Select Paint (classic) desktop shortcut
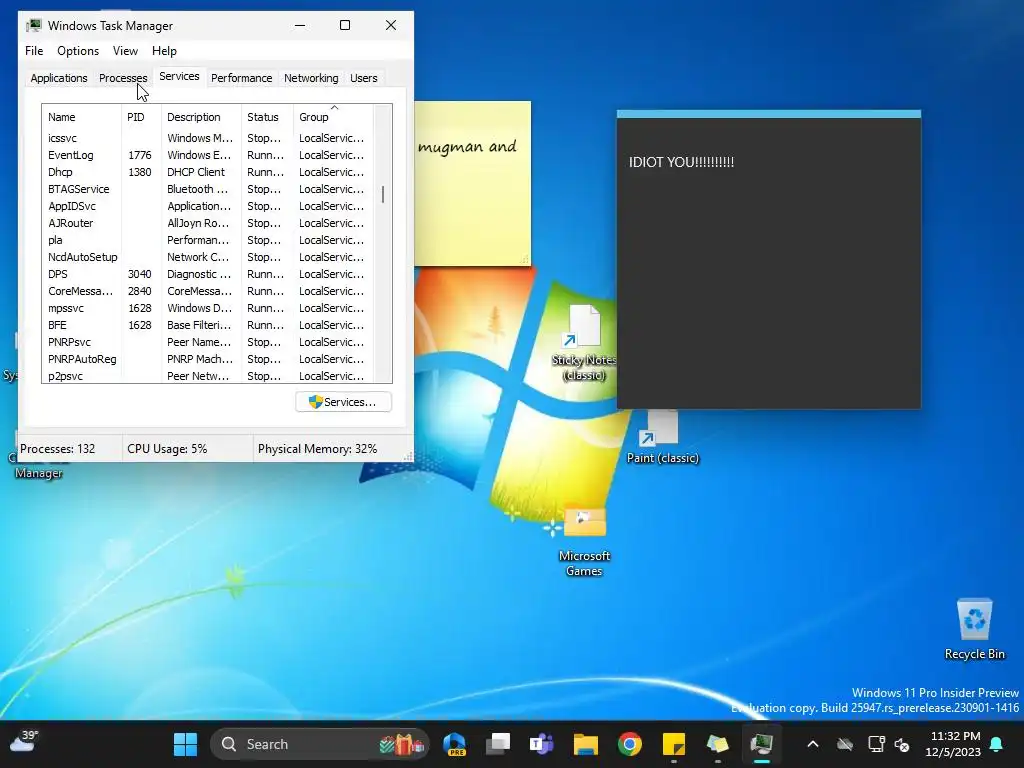1024x768 pixels. (662, 436)
